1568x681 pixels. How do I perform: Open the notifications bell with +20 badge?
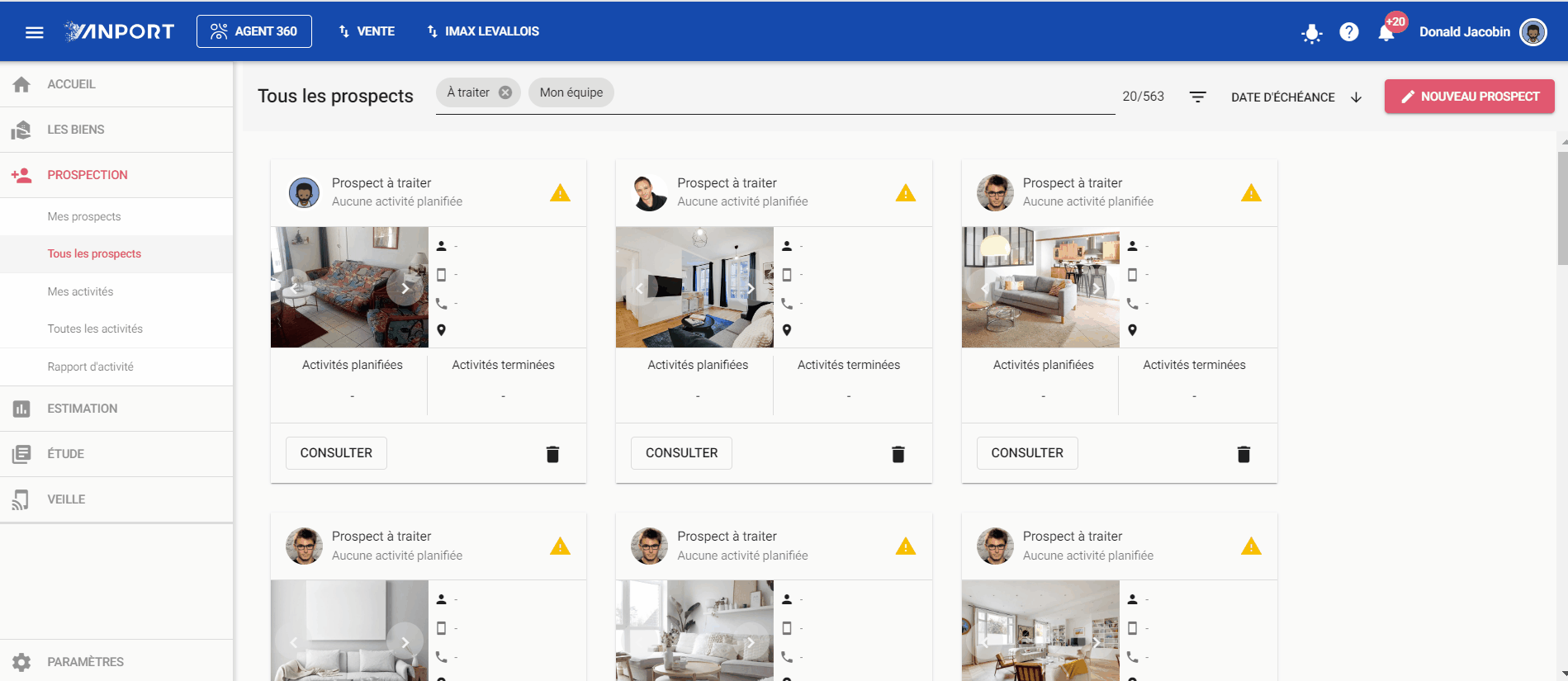[x=1386, y=32]
